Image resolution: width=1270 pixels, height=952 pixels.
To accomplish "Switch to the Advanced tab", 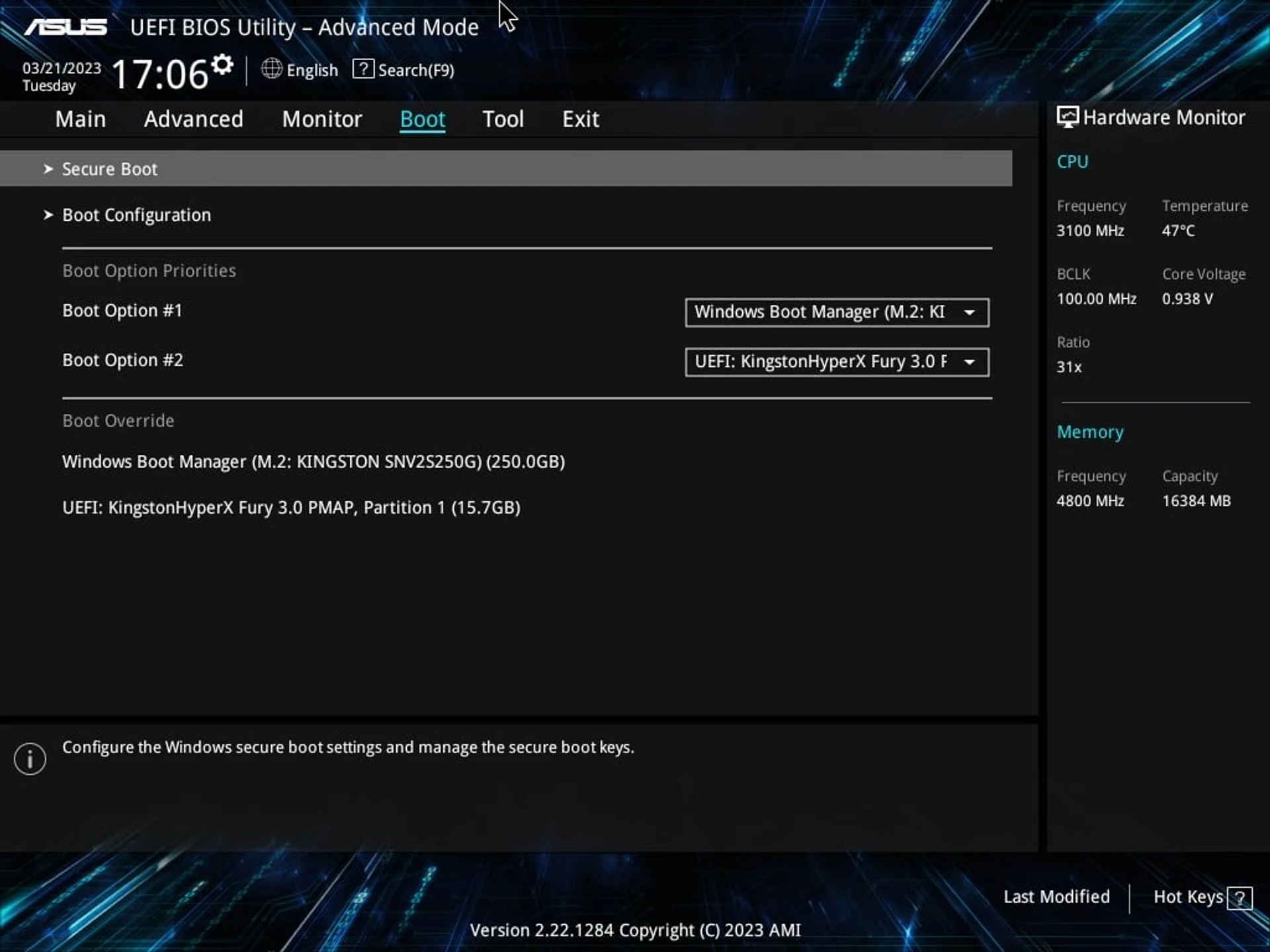I will point(194,119).
